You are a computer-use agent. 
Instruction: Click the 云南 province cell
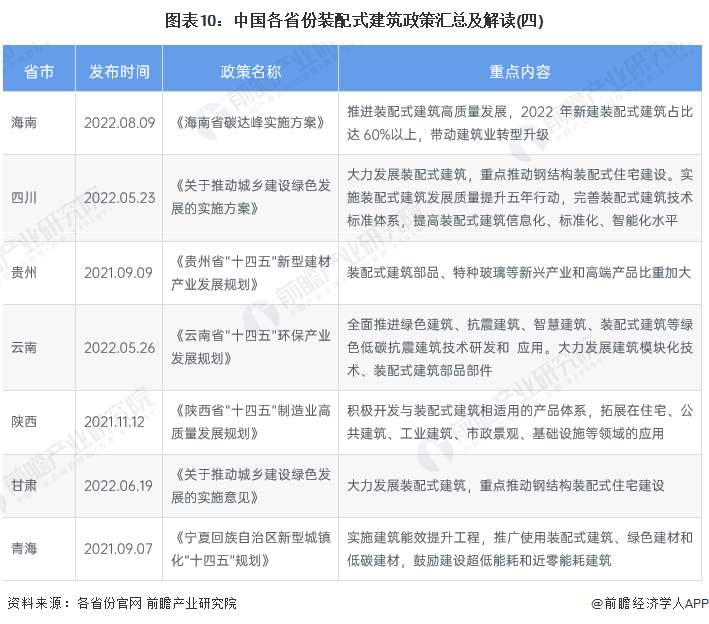25,347
